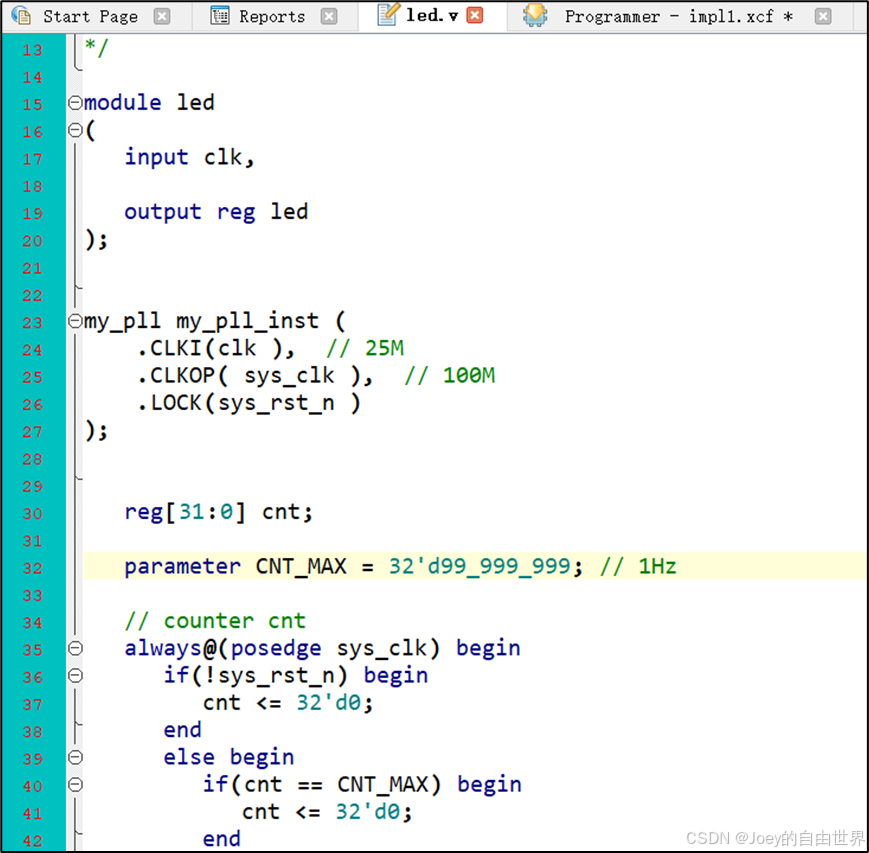Click the '.LOCK(sys_rst_n )' port connection
The image size is (869, 853).
(248, 403)
